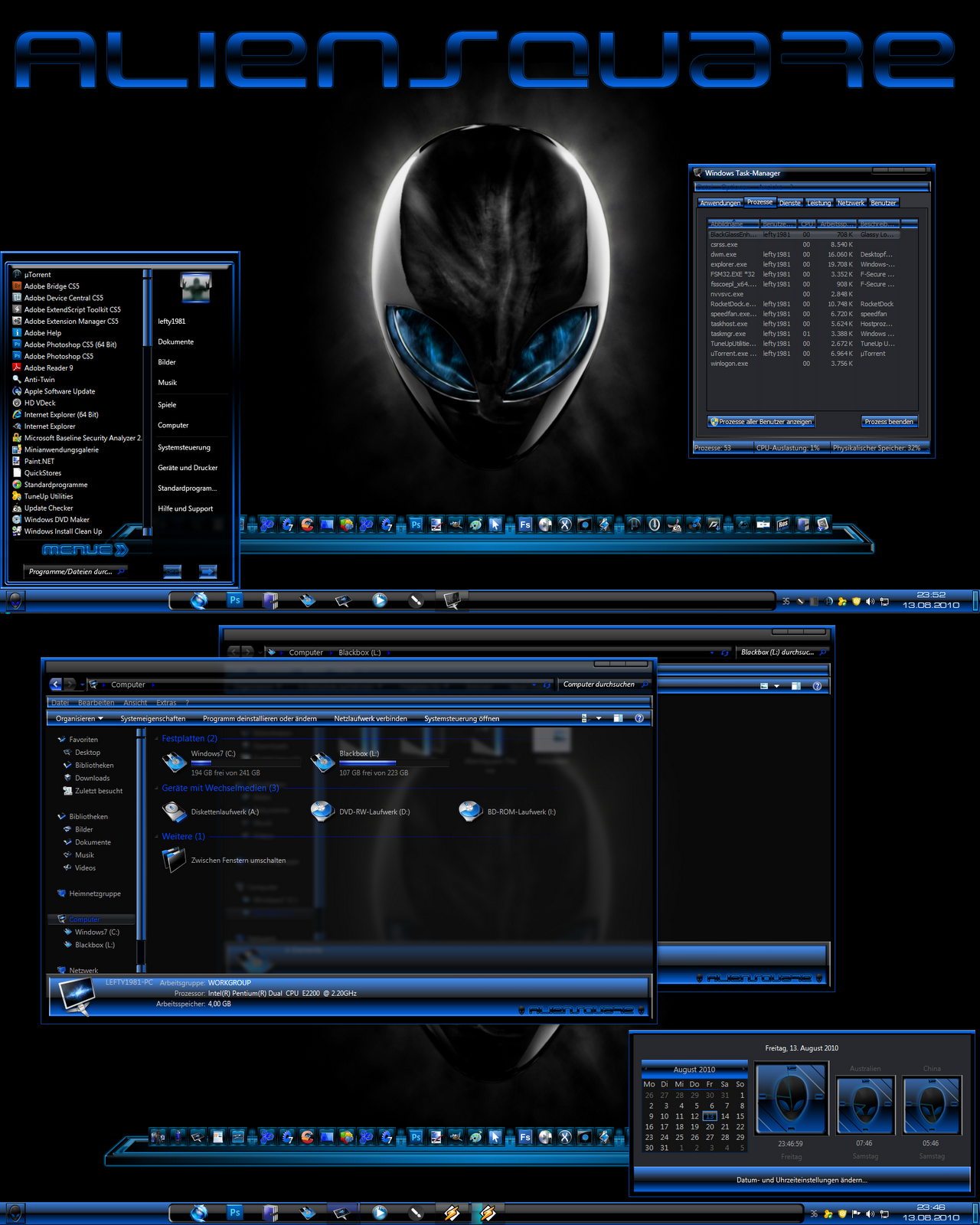Click the Explorer navigation pane scrollbar
Screen dimensions: 980x1225
click(140, 850)
